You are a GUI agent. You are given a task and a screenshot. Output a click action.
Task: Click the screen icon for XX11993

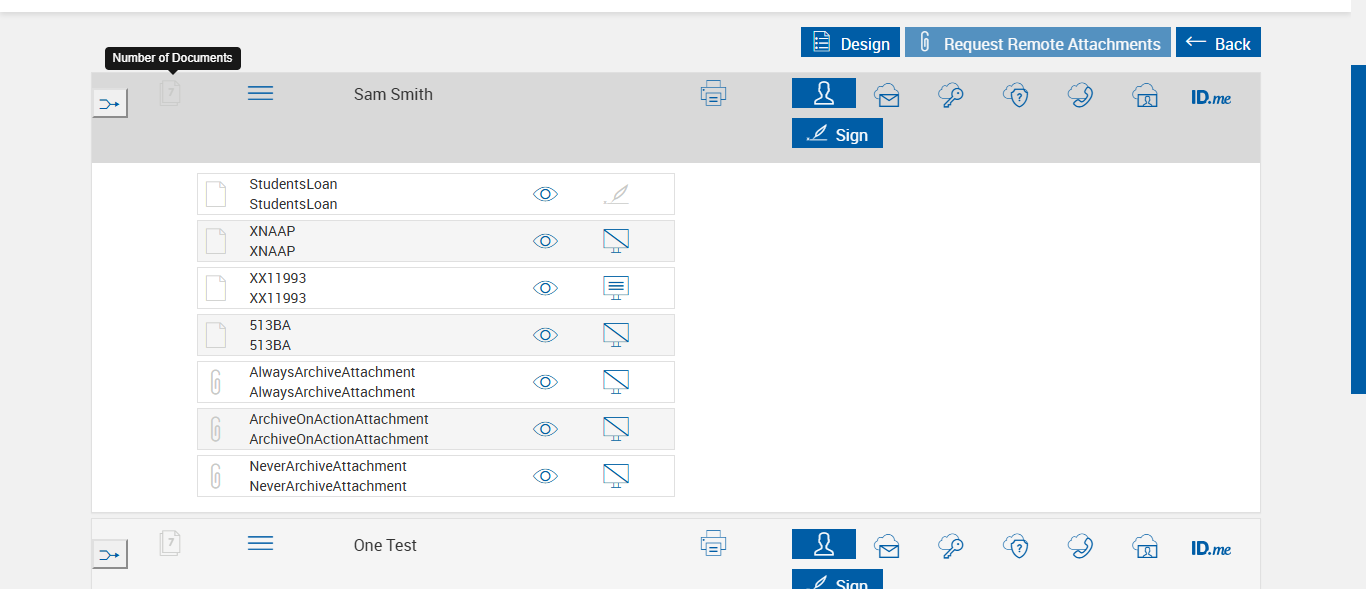[x=616, y=288]
